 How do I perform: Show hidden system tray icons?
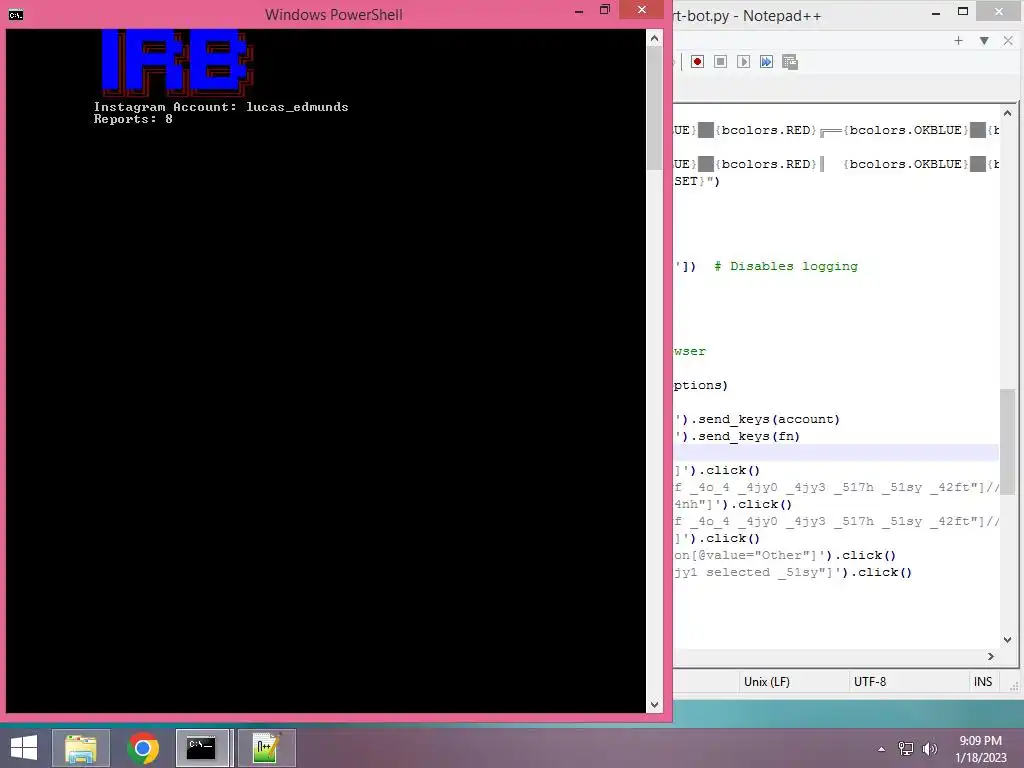tap(882, 749)
